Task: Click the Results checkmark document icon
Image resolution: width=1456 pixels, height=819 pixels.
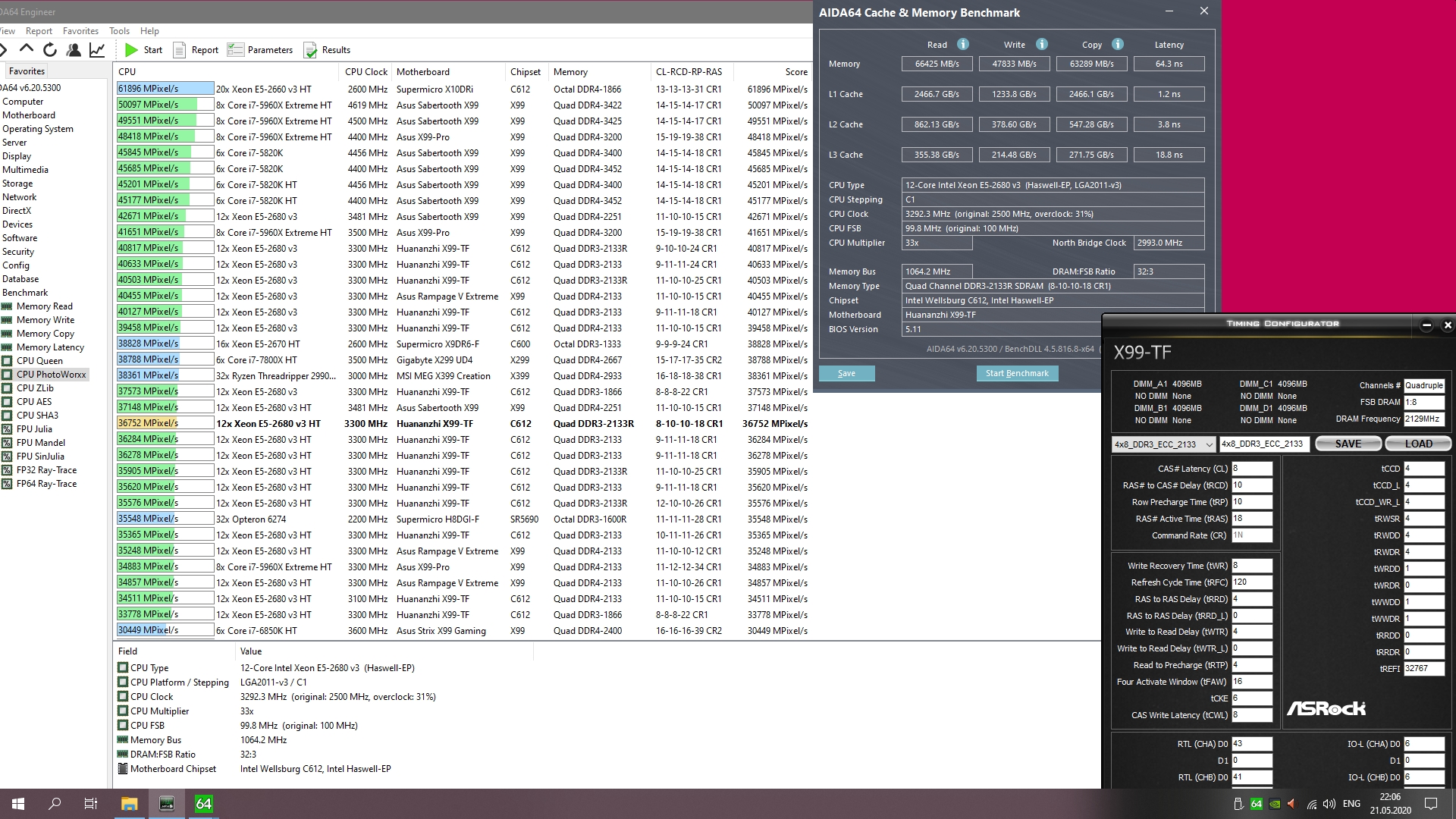Action: tap(310, 50)
